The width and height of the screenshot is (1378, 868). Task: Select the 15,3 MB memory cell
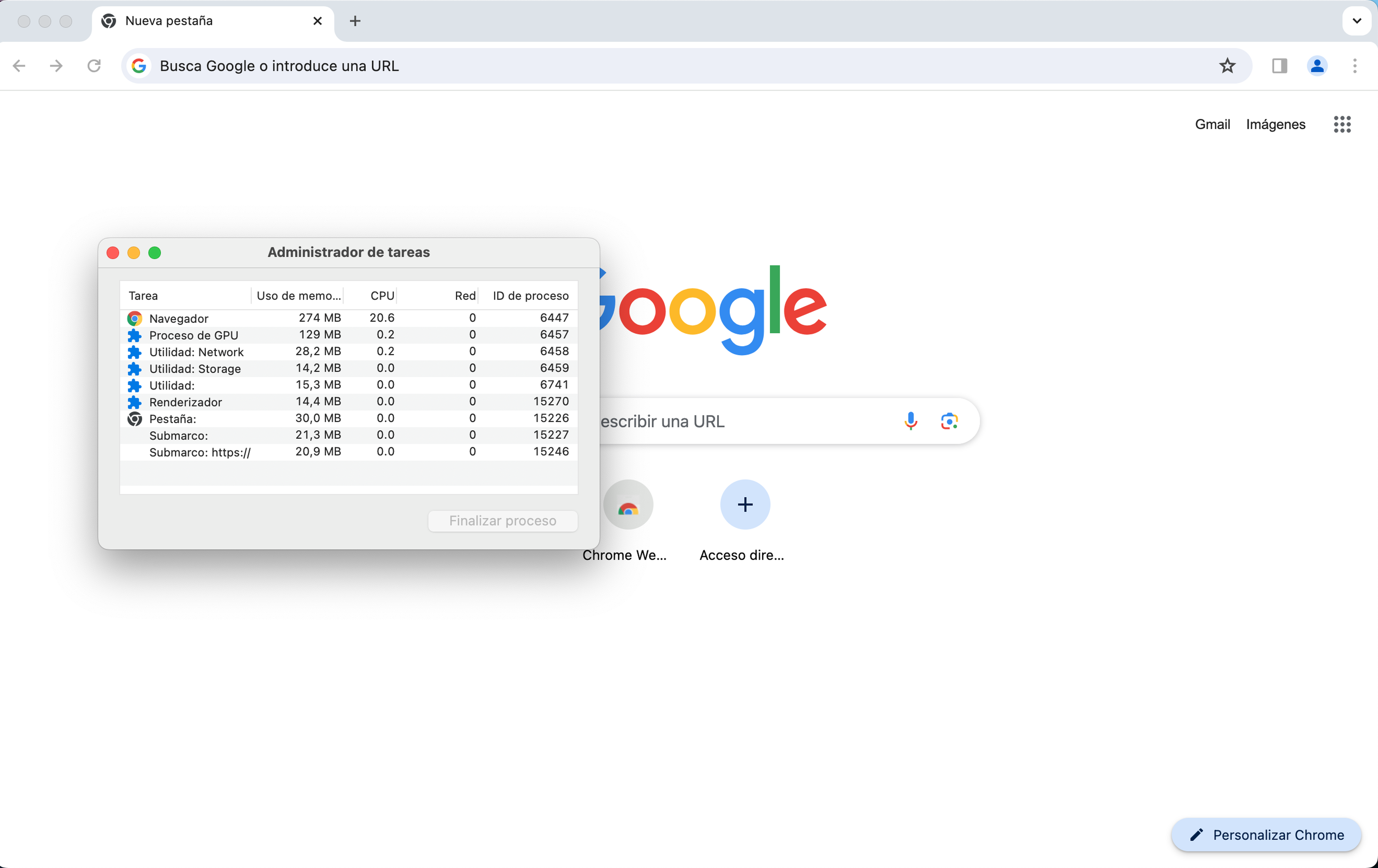[318, 385]
